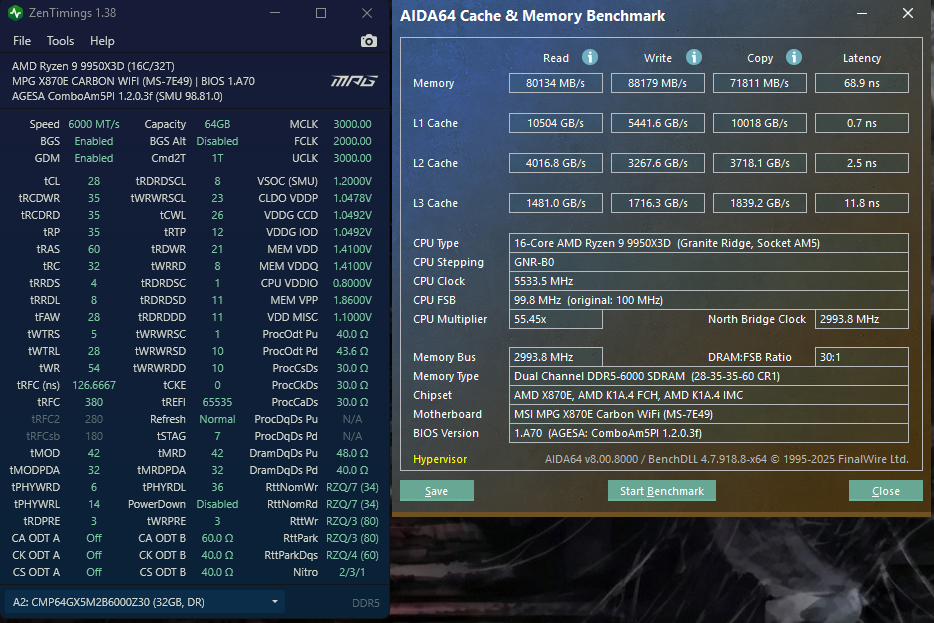The width and height of the screenshot is (934, 623).
Task: Click MEM VPP value 1.8600V
Action: coord(352,300)
